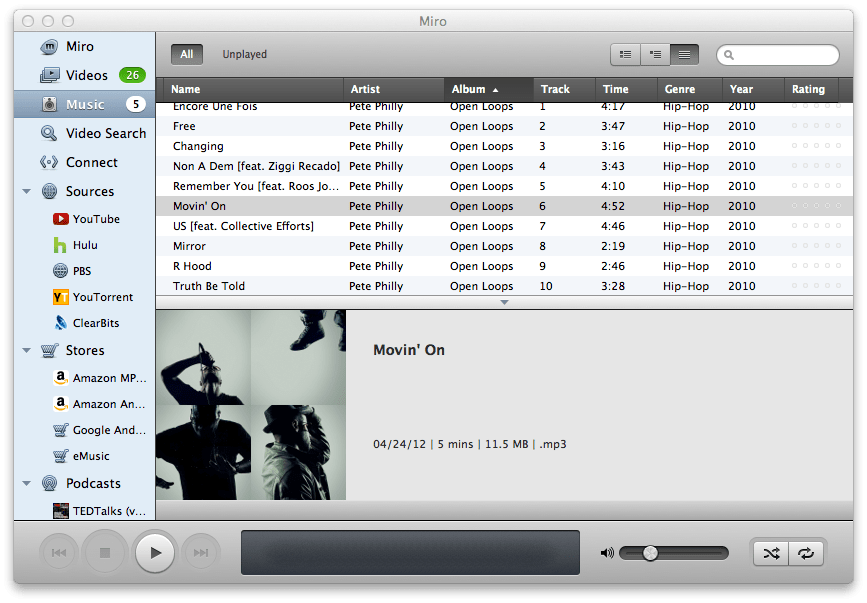Switch to standard list view
The height and width of the screenshot is (603, 867).
tap(625, 55)
